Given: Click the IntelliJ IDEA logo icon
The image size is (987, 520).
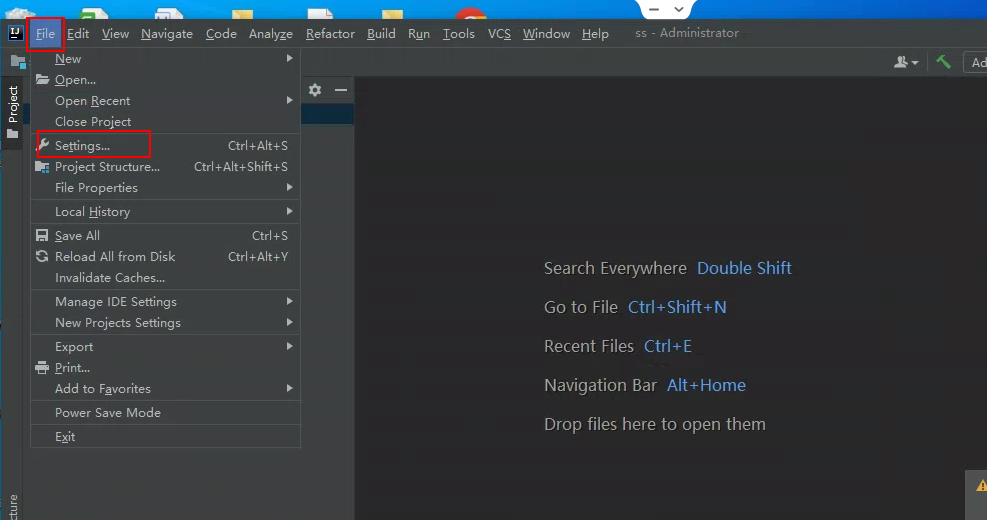Looking at the screenshot, I should click(15, 33).
